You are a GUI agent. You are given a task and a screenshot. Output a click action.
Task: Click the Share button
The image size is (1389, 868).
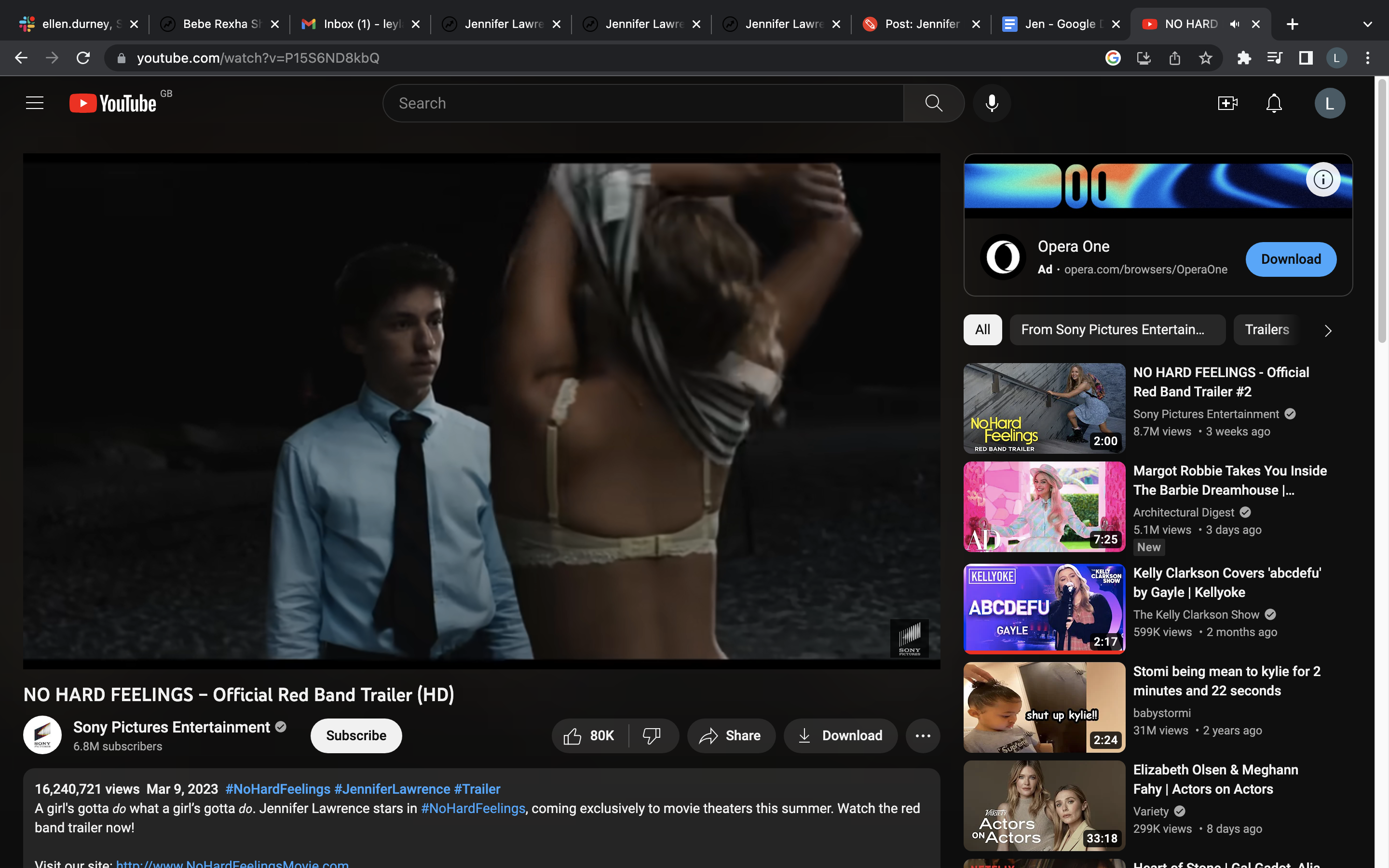tap(730, 735)
